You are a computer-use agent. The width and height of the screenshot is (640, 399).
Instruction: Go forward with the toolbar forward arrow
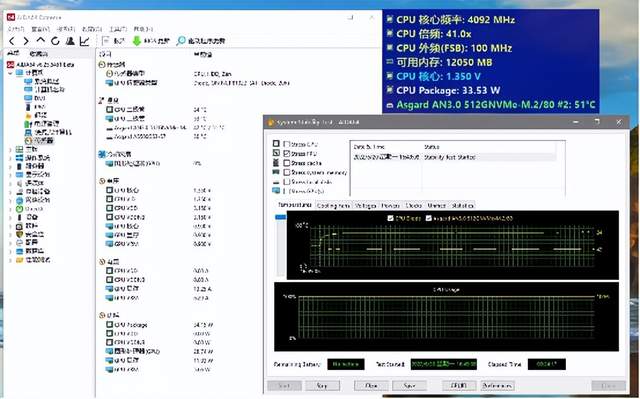(26, 41)
